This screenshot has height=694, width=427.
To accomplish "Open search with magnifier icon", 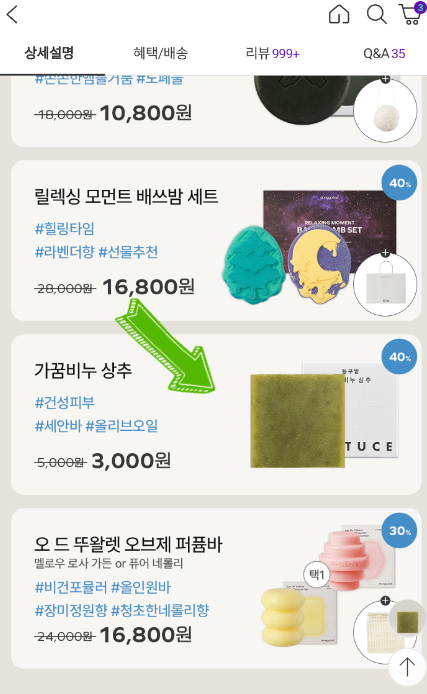I will coord(377,15).
